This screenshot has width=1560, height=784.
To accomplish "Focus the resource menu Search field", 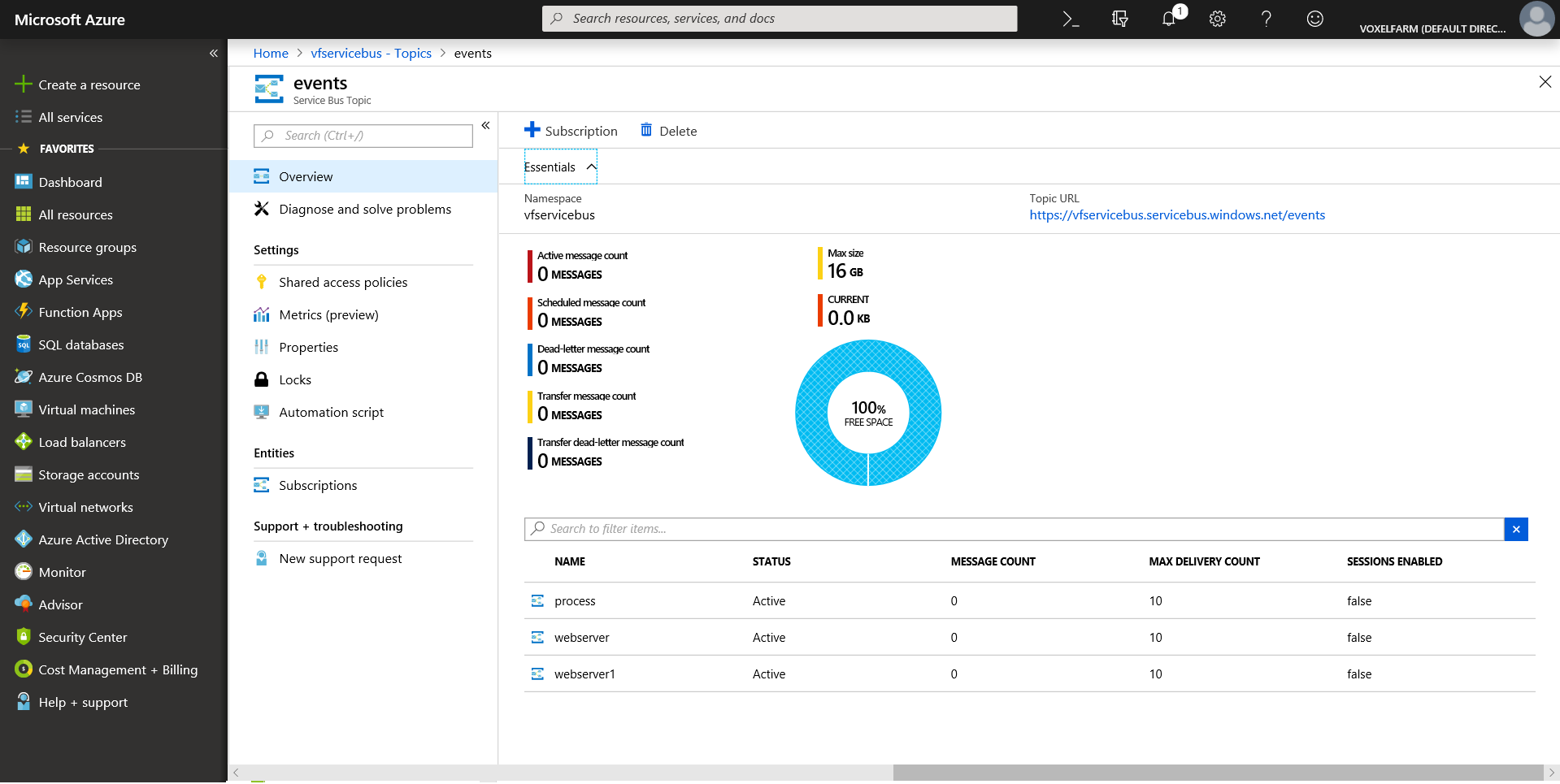I will [363, 136].
